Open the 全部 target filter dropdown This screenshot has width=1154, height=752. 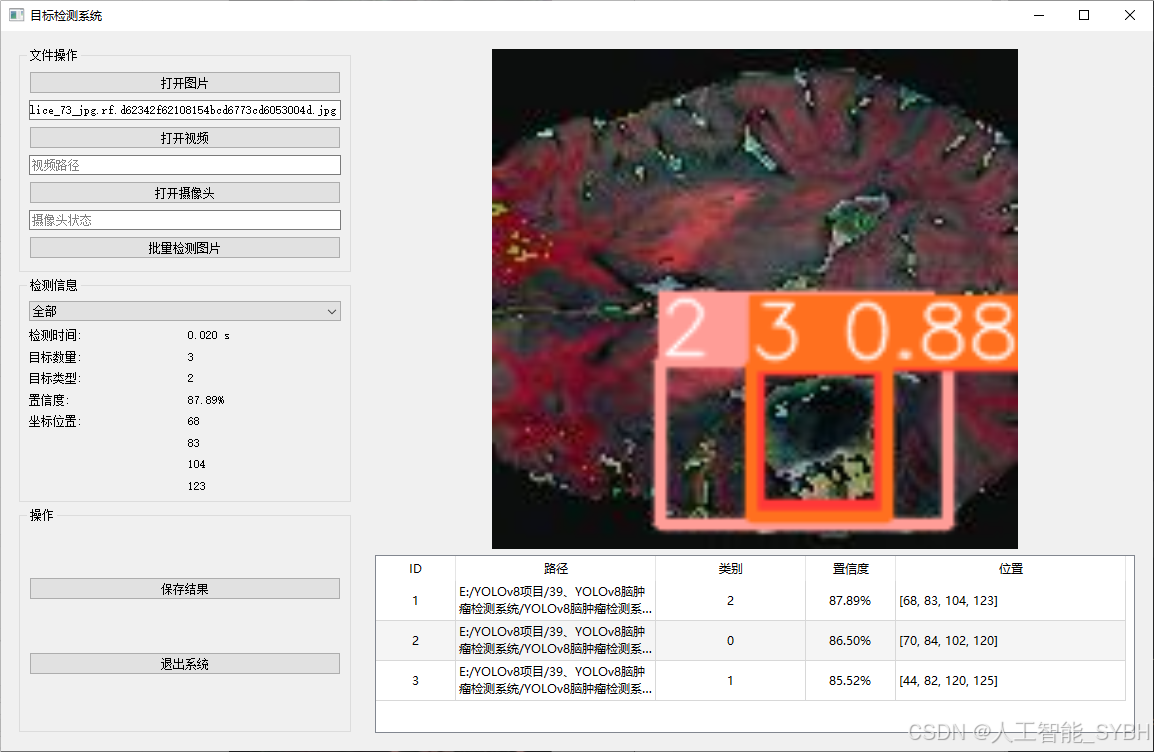tap(185, 311)
